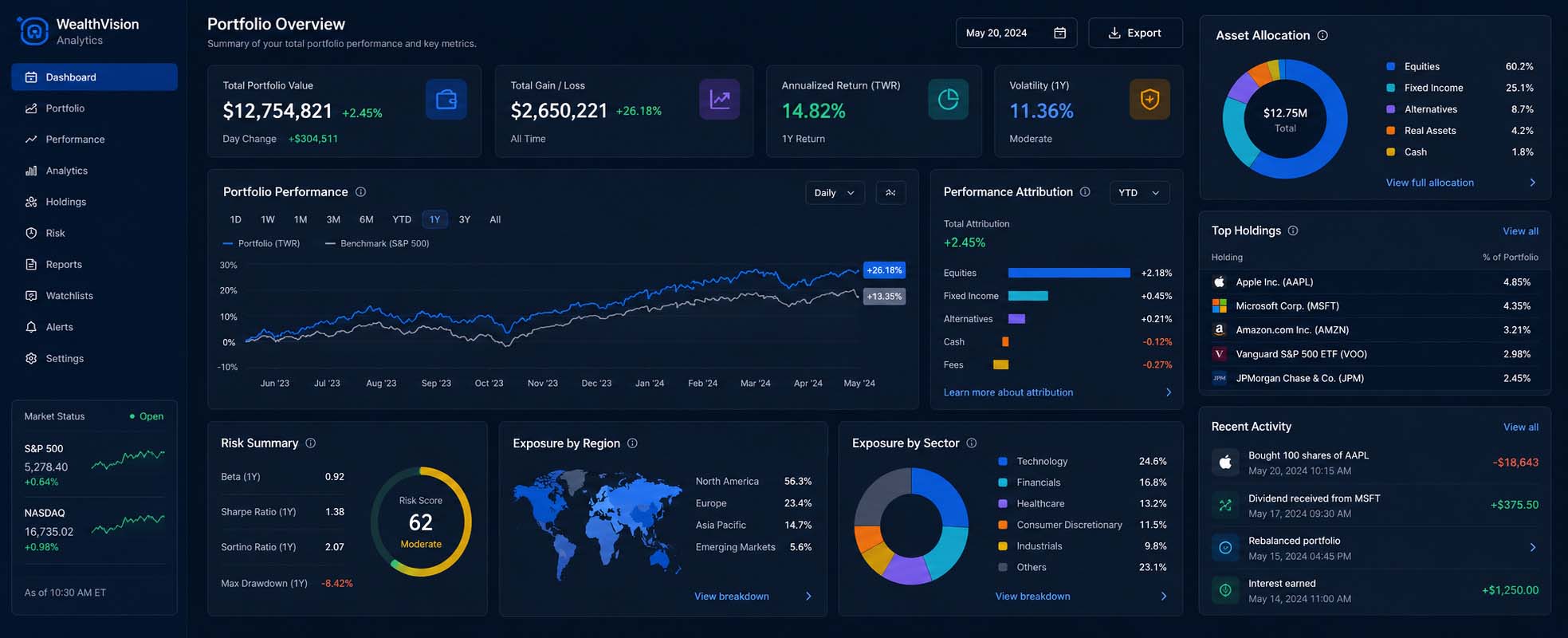This screenshot has width=1568, height=638.
Task: Click the chart icon on Total Gain / Loss
Action: click(719, 100)
